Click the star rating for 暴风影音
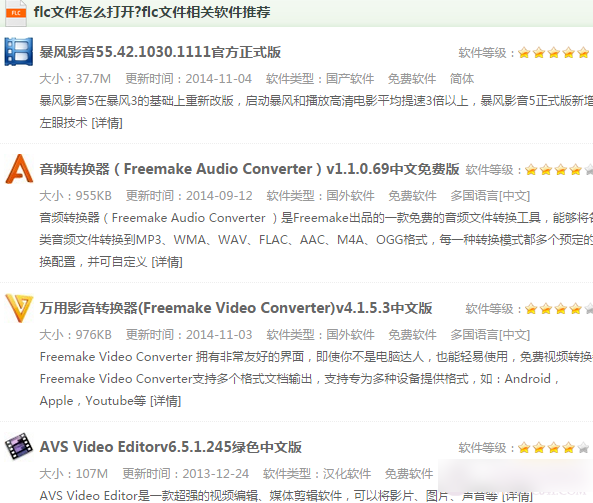 (x=553, y=53)
